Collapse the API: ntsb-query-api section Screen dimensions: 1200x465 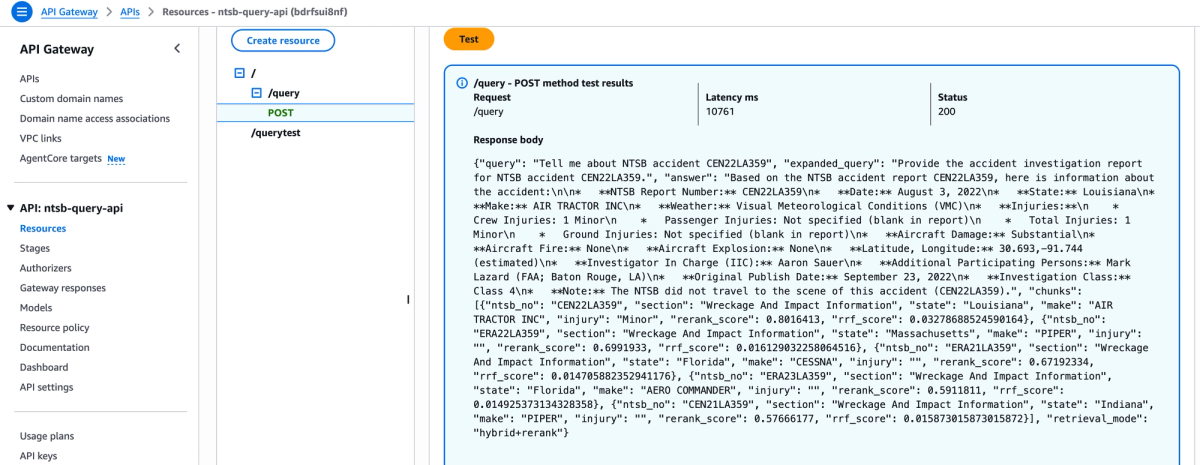pos(11,208)
